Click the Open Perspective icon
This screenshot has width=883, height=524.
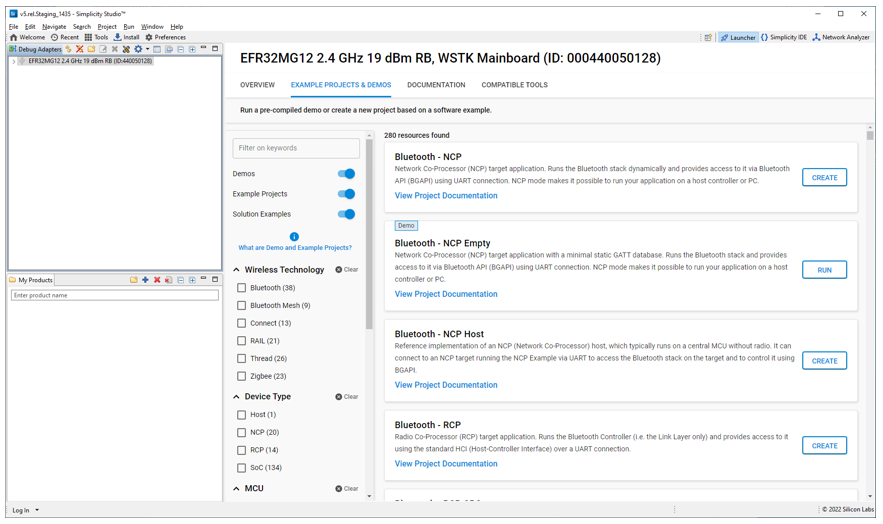tap(708, 37)
